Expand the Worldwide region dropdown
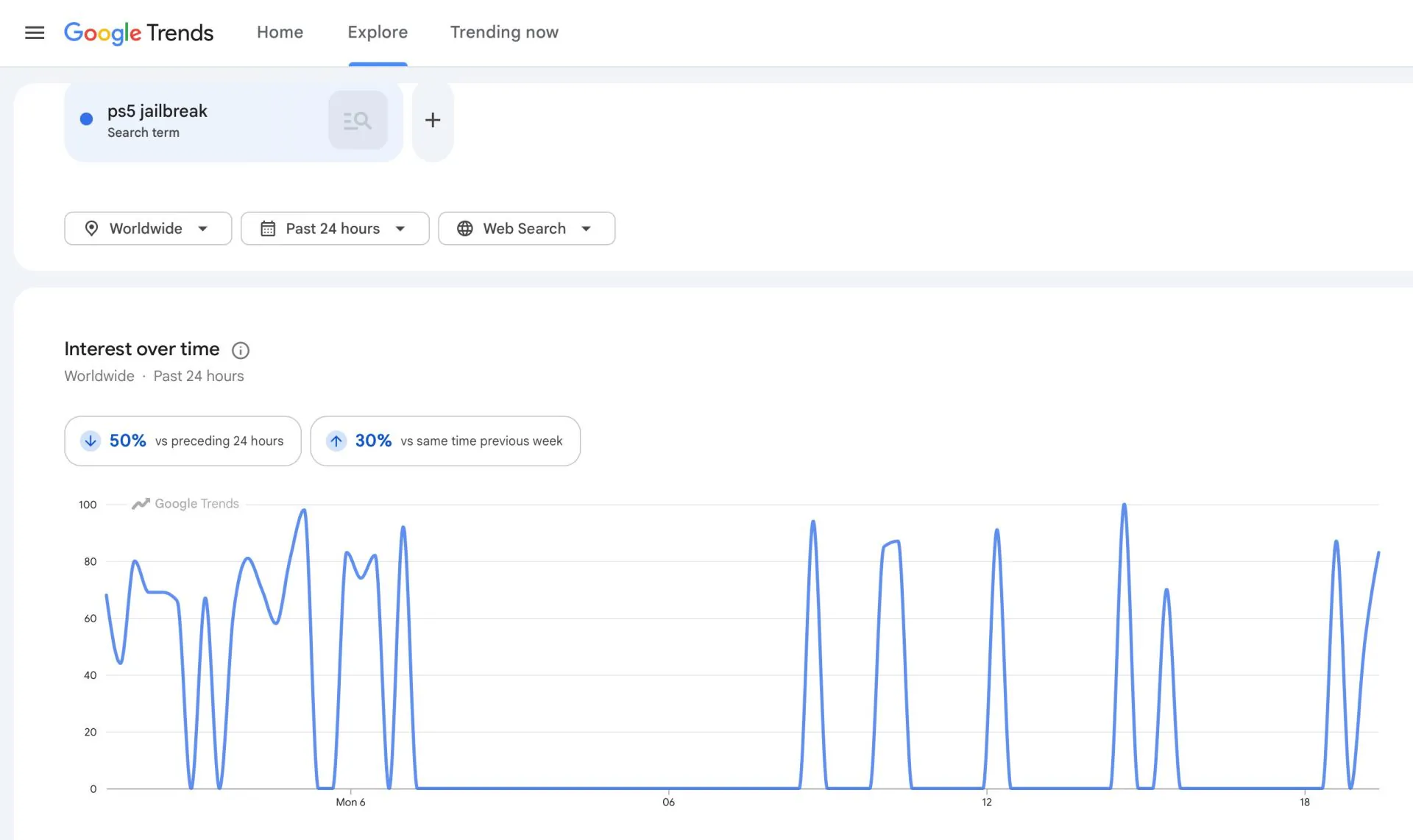Screen dimensions: 1413x840 pos(148,229)
